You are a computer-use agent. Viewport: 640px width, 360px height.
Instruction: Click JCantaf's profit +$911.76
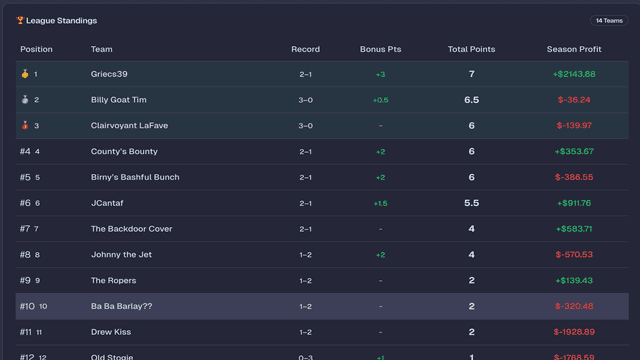pos(574,203)
